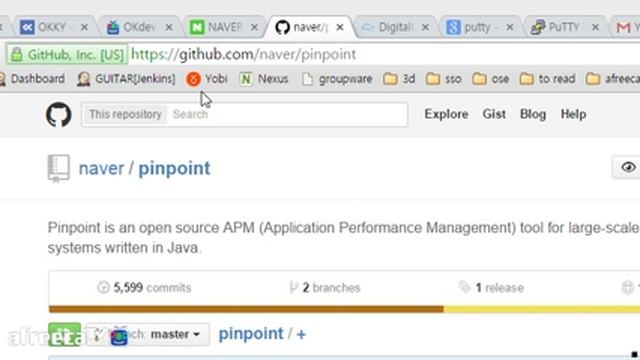Click the pinpoint root path link

point(251,334)
